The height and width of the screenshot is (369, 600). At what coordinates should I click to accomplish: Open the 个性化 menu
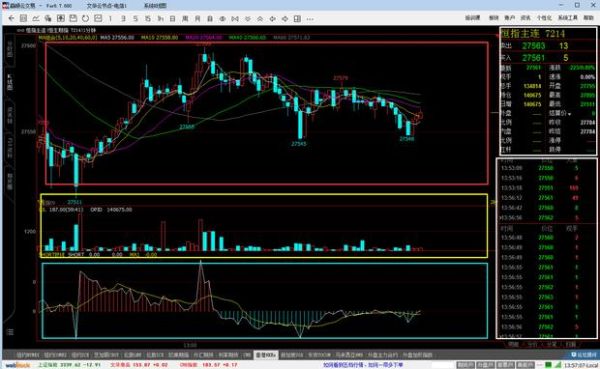point(544,18)
